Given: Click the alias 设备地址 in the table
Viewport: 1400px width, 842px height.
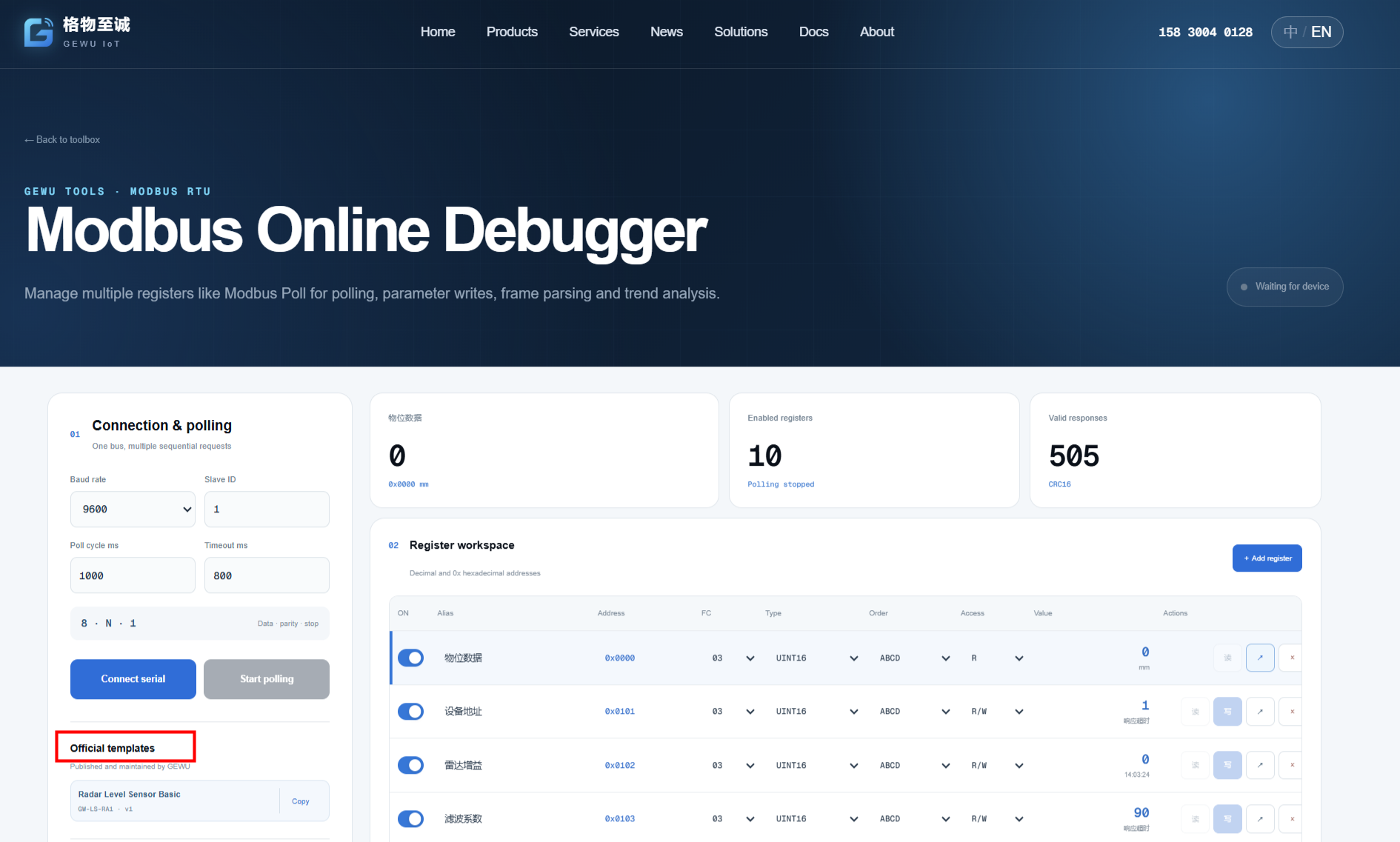Looking at the screenshot, I should click(464, 712).
